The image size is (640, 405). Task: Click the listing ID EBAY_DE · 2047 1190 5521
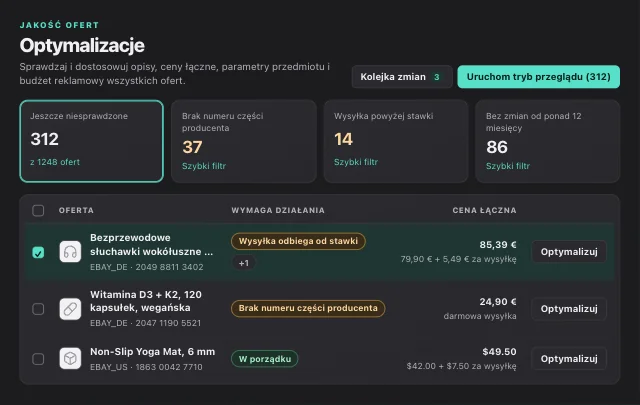145,323
